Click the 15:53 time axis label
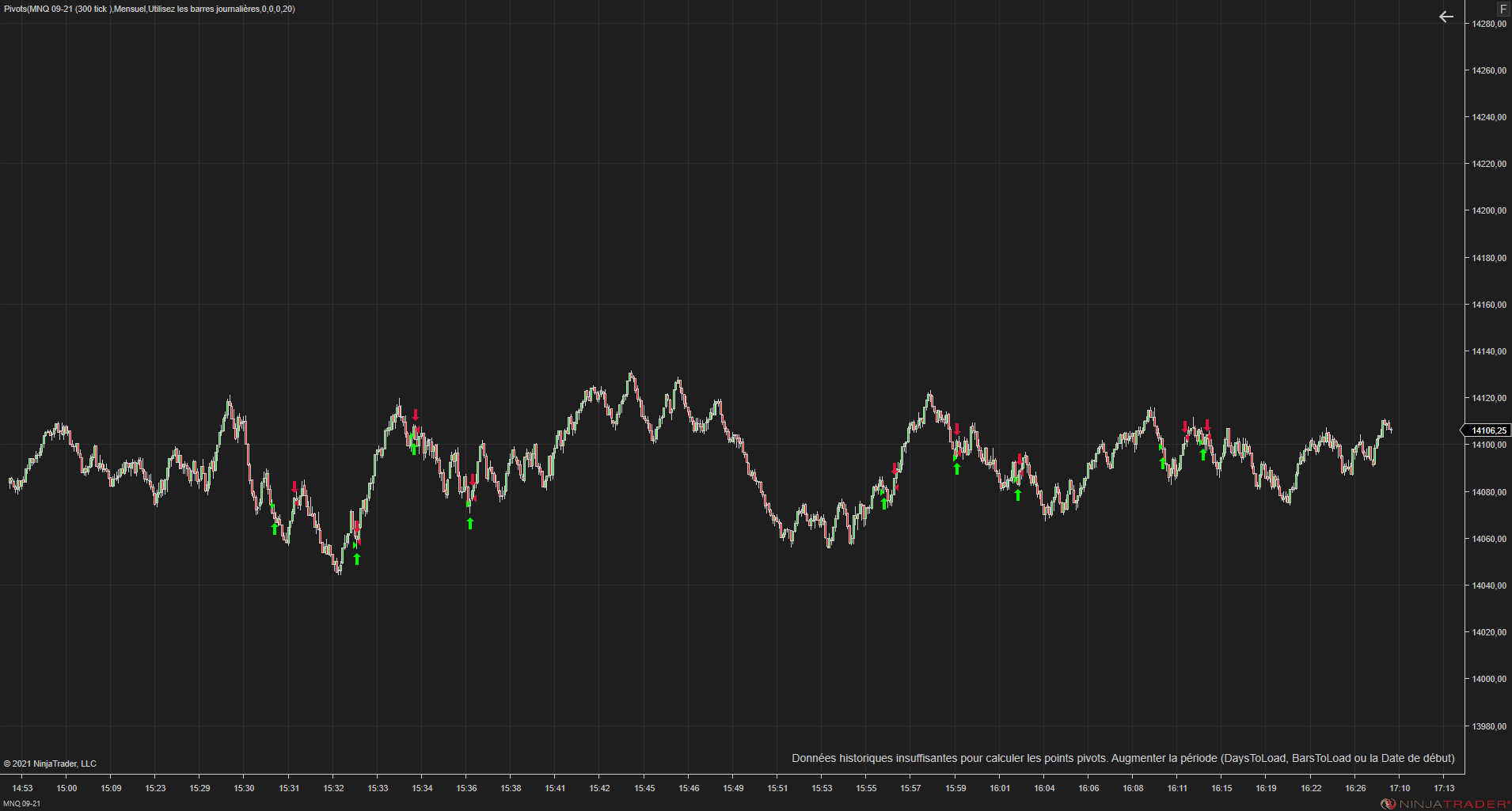Image resolution: width=1512 pixels, height=811 pixels. point(822,788)
